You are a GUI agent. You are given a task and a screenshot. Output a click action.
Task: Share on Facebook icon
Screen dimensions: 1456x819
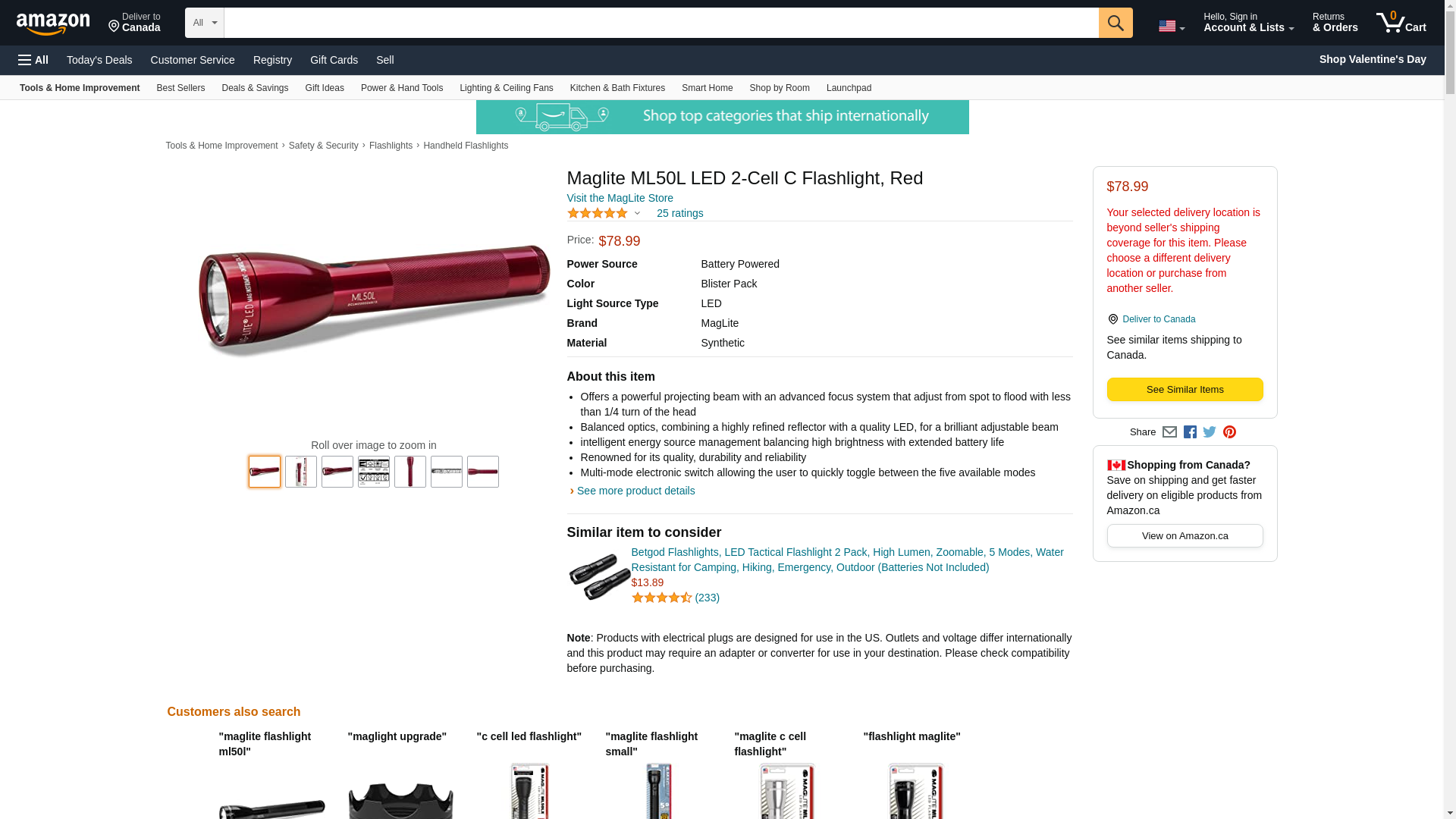(1190, 432)
